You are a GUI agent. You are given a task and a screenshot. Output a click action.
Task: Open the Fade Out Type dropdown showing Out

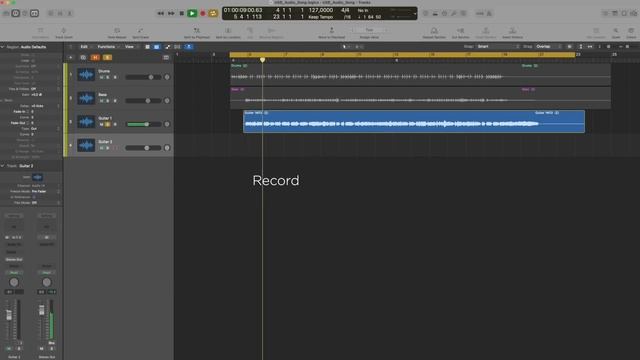tap(45, 129)
